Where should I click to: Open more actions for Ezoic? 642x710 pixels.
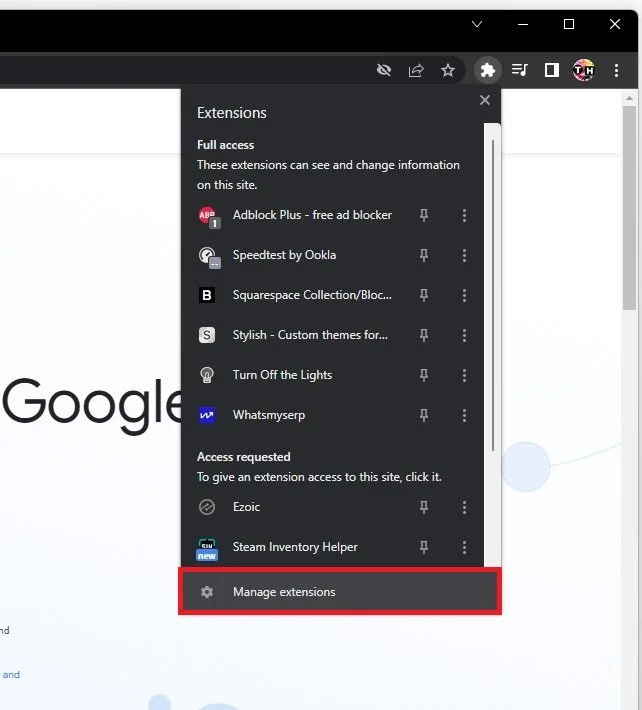click(464, 507)
